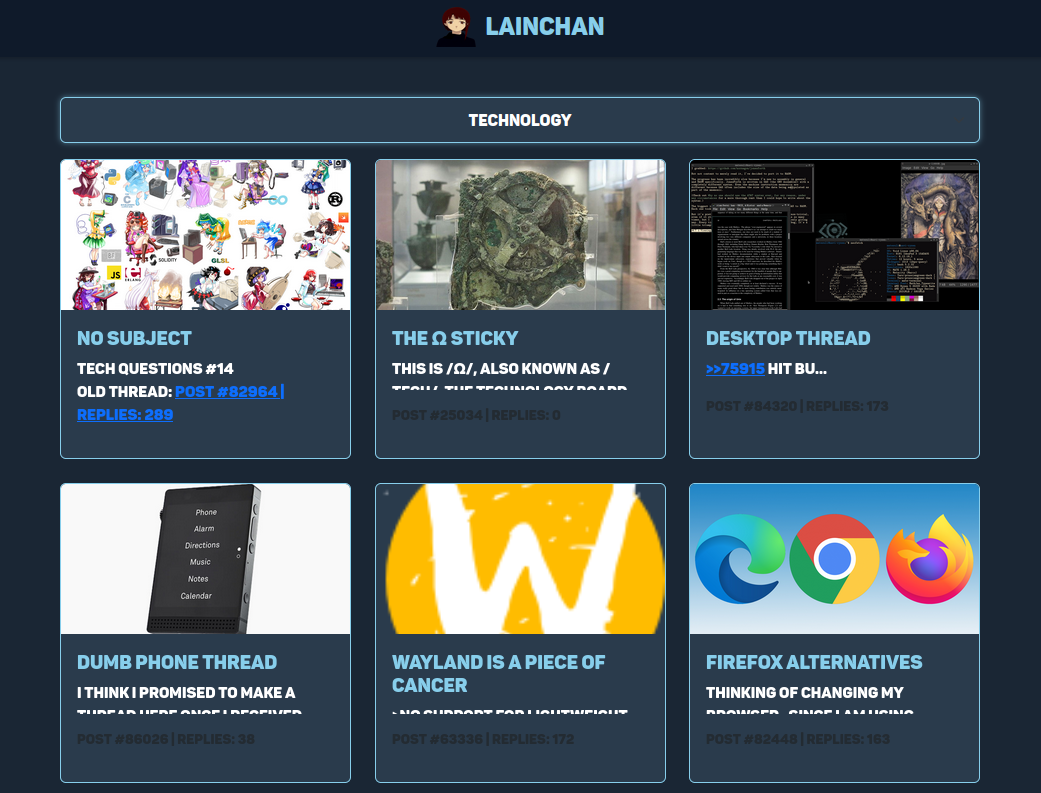Follow the >>75915 quote link
Image resolution: width=1041 pixels, height=793 pixels.
click(x=736, y=368)
